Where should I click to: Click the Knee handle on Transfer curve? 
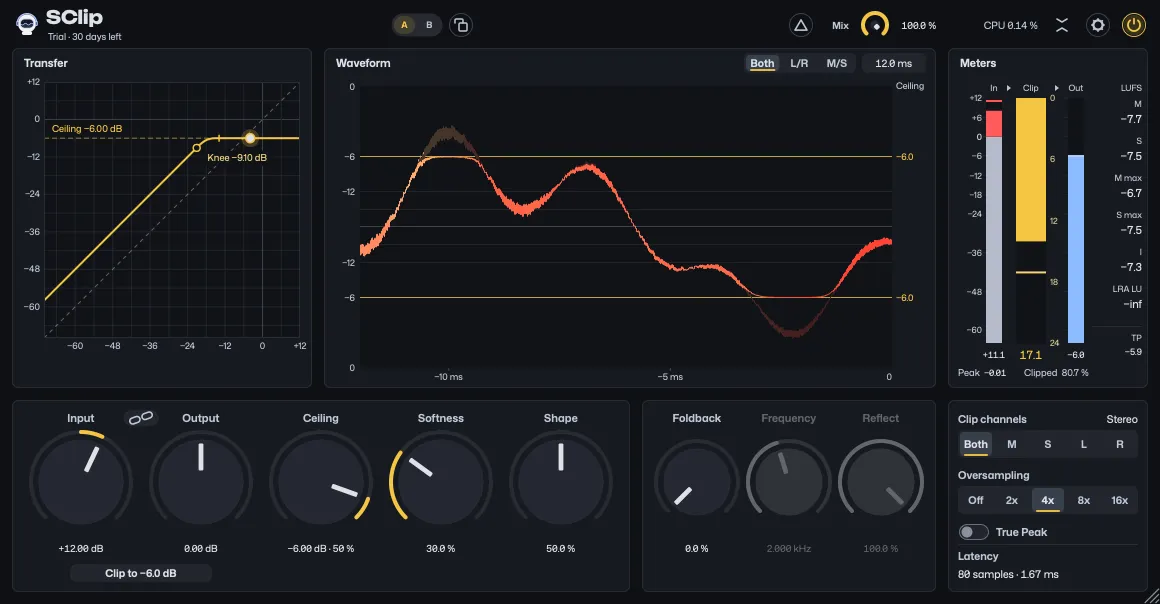point(196,148)
